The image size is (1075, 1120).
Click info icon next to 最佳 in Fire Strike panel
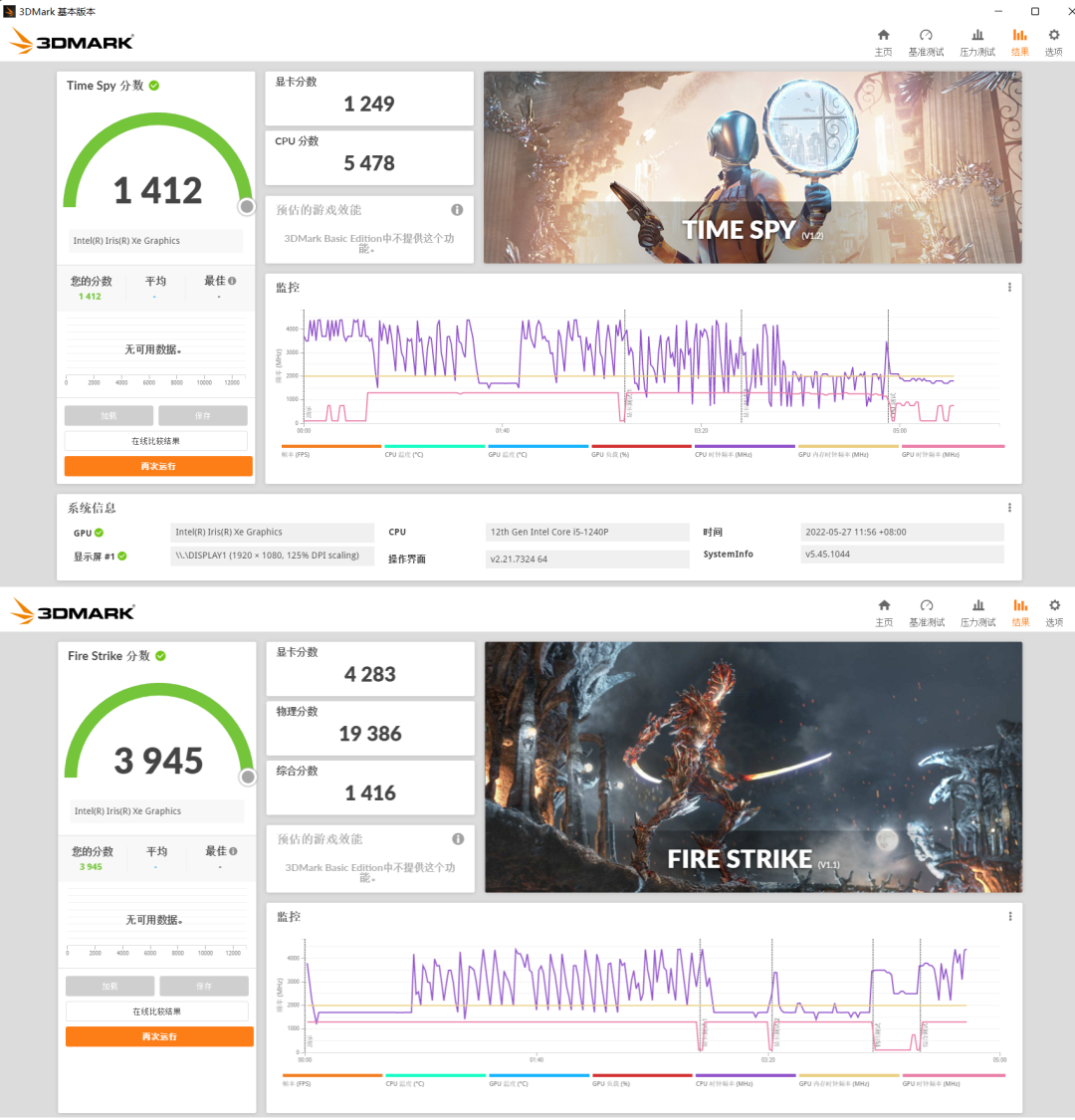233,851
